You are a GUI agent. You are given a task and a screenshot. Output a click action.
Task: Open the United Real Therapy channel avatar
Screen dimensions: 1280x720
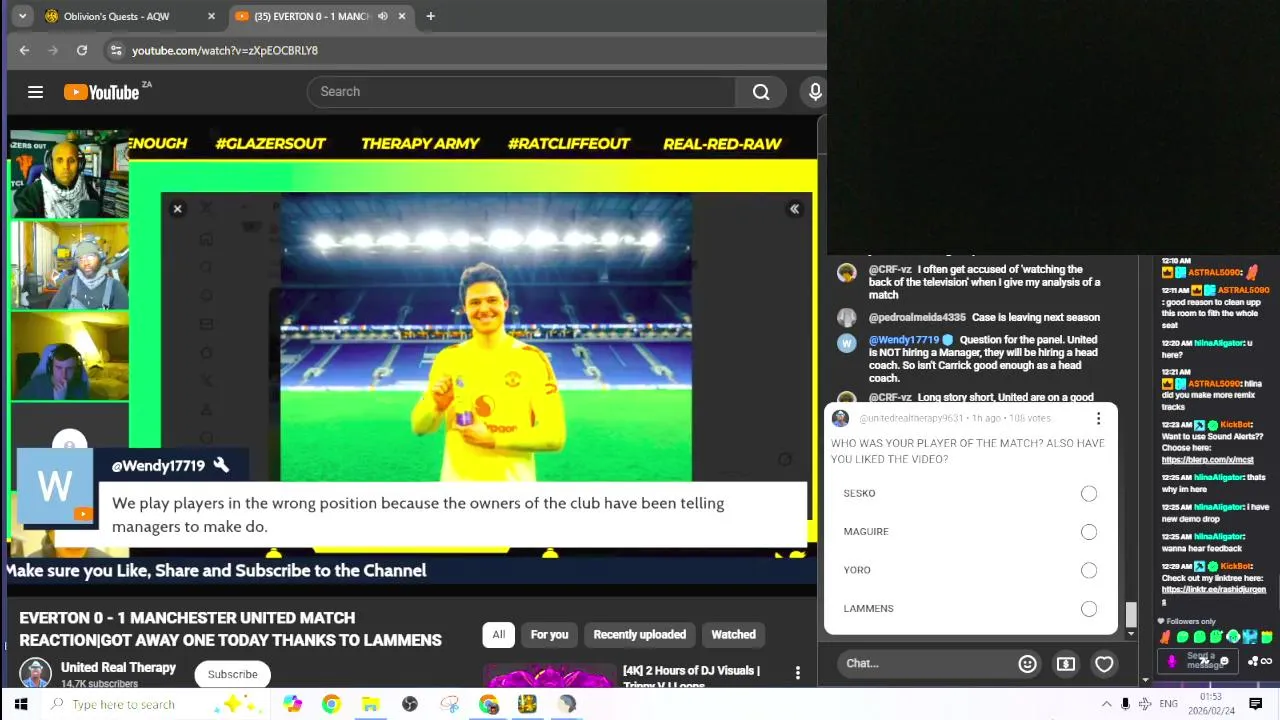point(36,673)
